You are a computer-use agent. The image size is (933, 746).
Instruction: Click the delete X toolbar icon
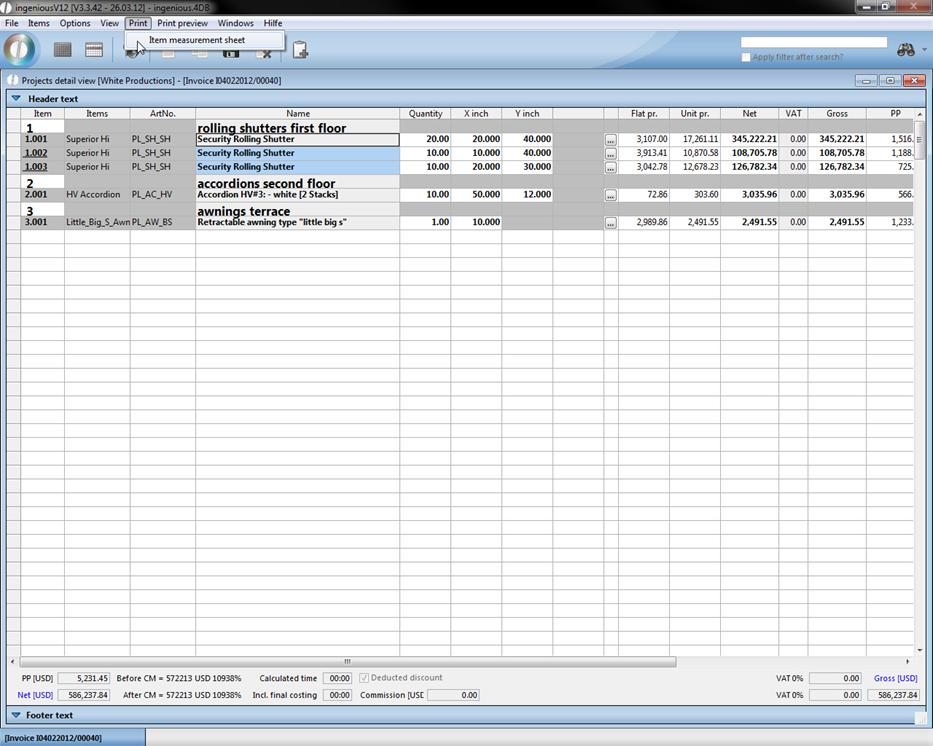(265, 53)
